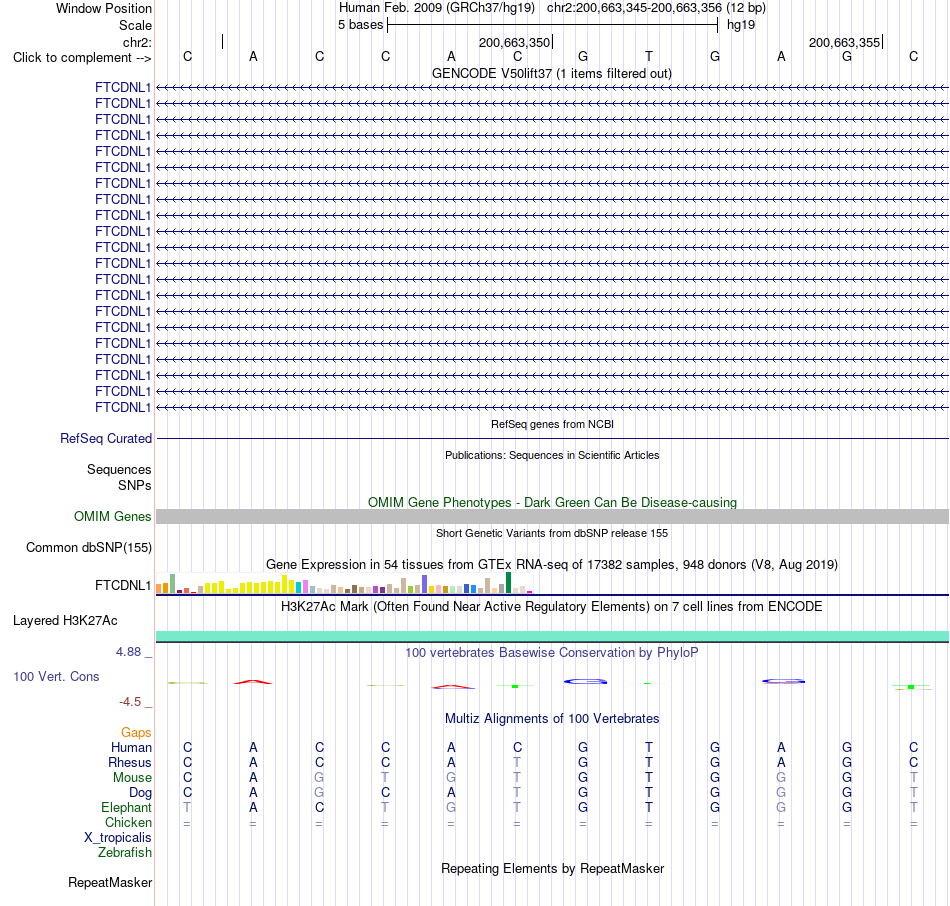Select the chr2: ruler label
Viewport: 950px width, 906px height.
click(x=137, y=42)
